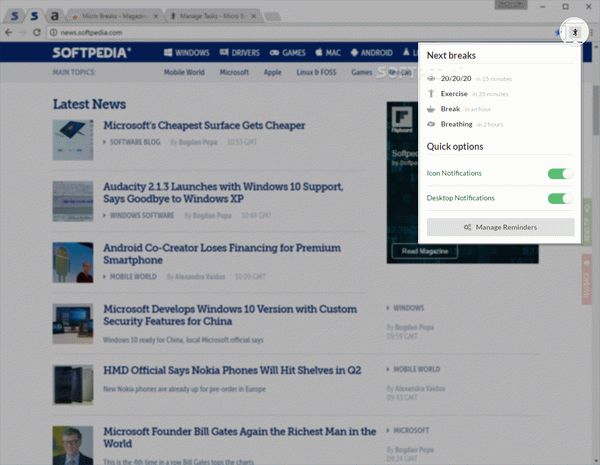
Task: Open a new browser tab
Action: [272, 16]
